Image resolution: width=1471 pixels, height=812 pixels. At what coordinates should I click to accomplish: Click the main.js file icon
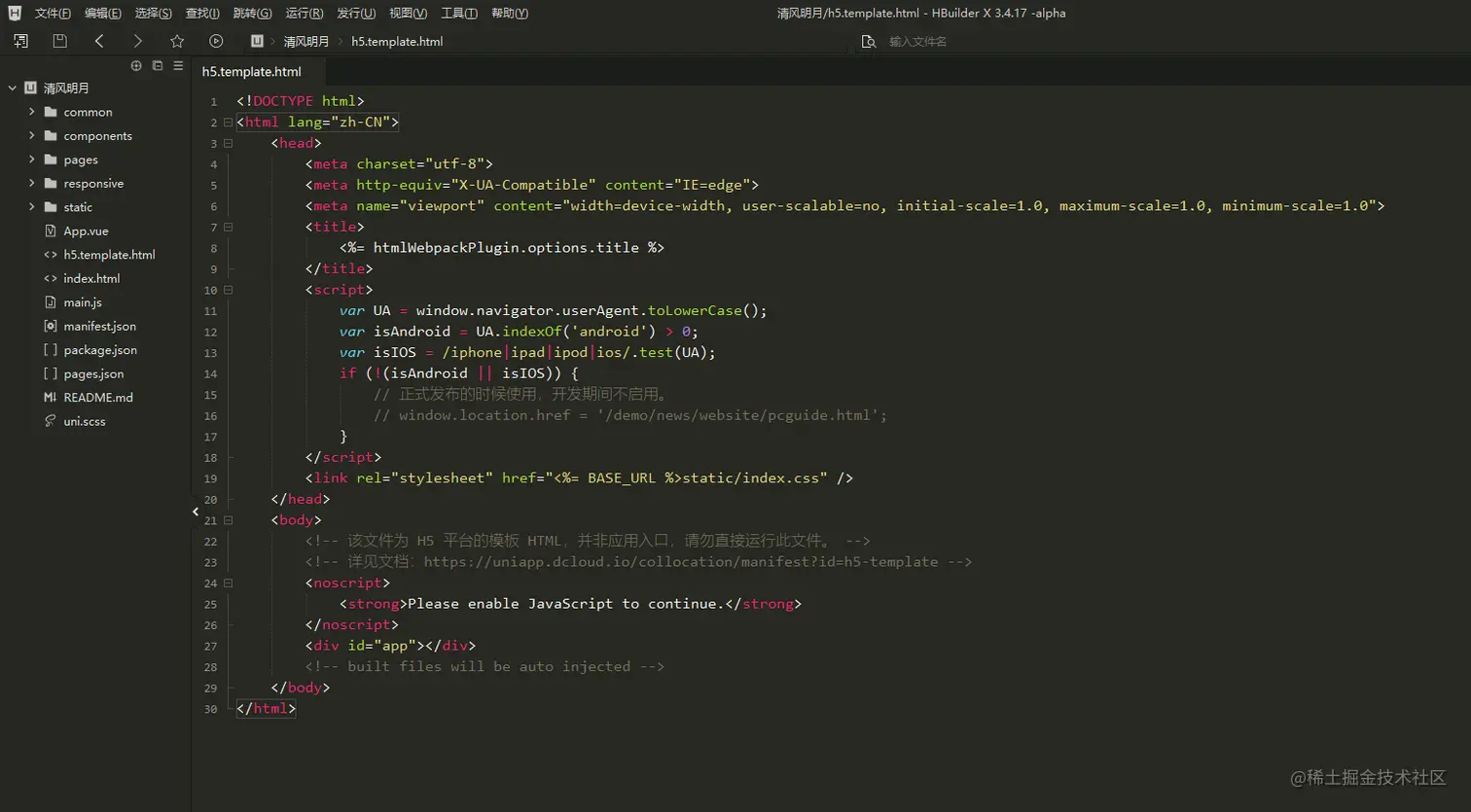click(x=51, y=302)
